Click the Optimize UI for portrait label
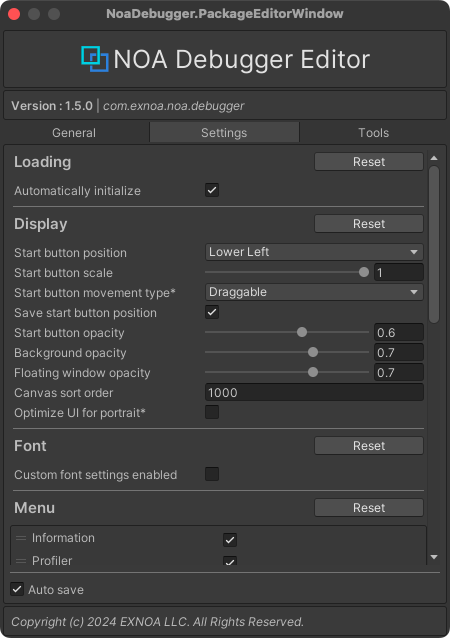Viewport: 450px width, 638px height. pyautogui.click(x=80, y=413)
